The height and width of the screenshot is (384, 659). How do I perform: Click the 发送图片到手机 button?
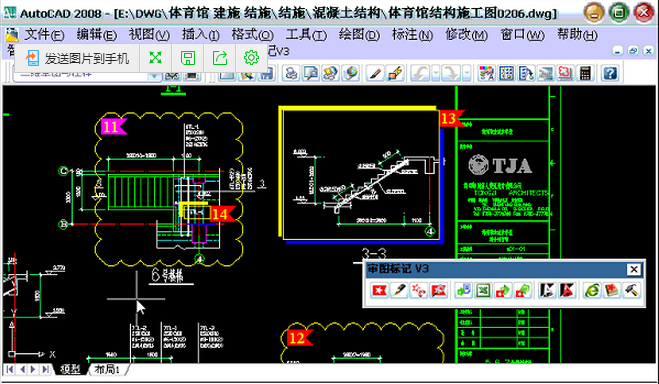(77, 58)
